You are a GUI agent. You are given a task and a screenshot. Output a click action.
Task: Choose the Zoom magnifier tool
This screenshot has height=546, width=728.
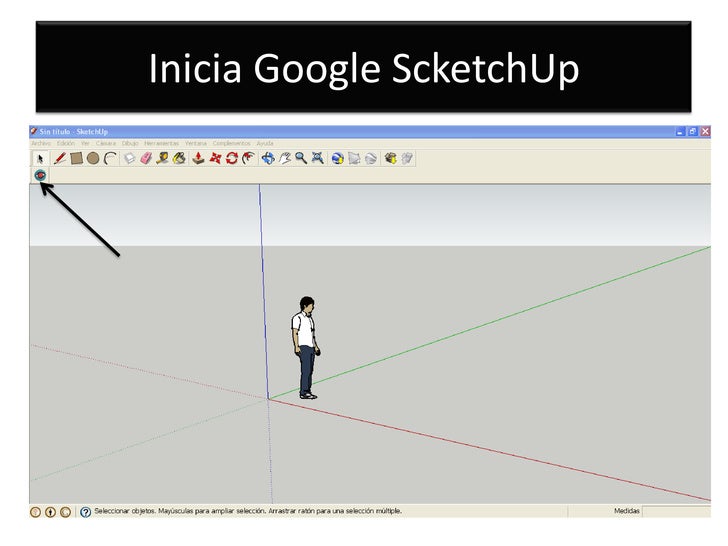[x=301, y=159]
